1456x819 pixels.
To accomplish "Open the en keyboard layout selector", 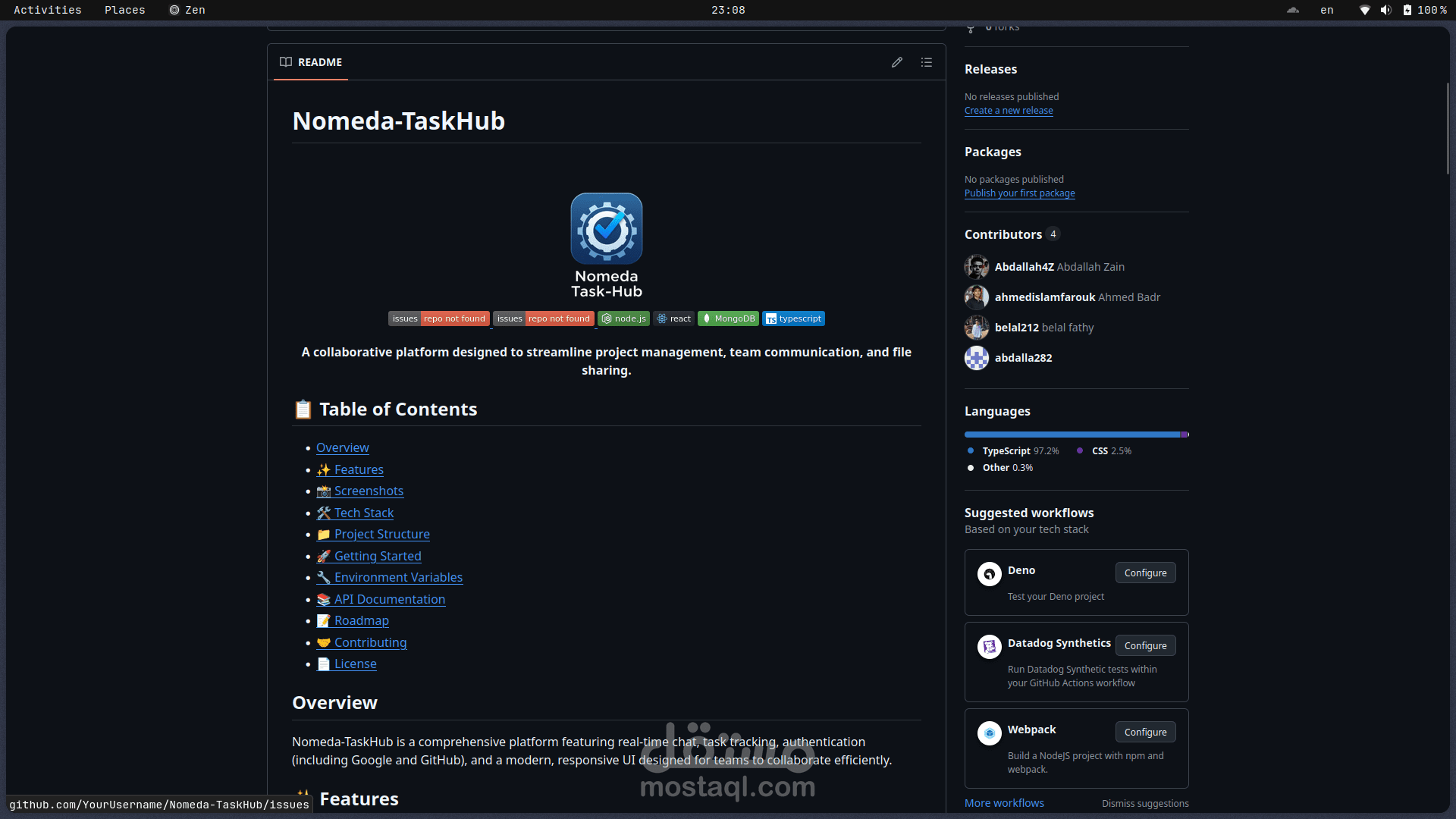I will 1326,10.
